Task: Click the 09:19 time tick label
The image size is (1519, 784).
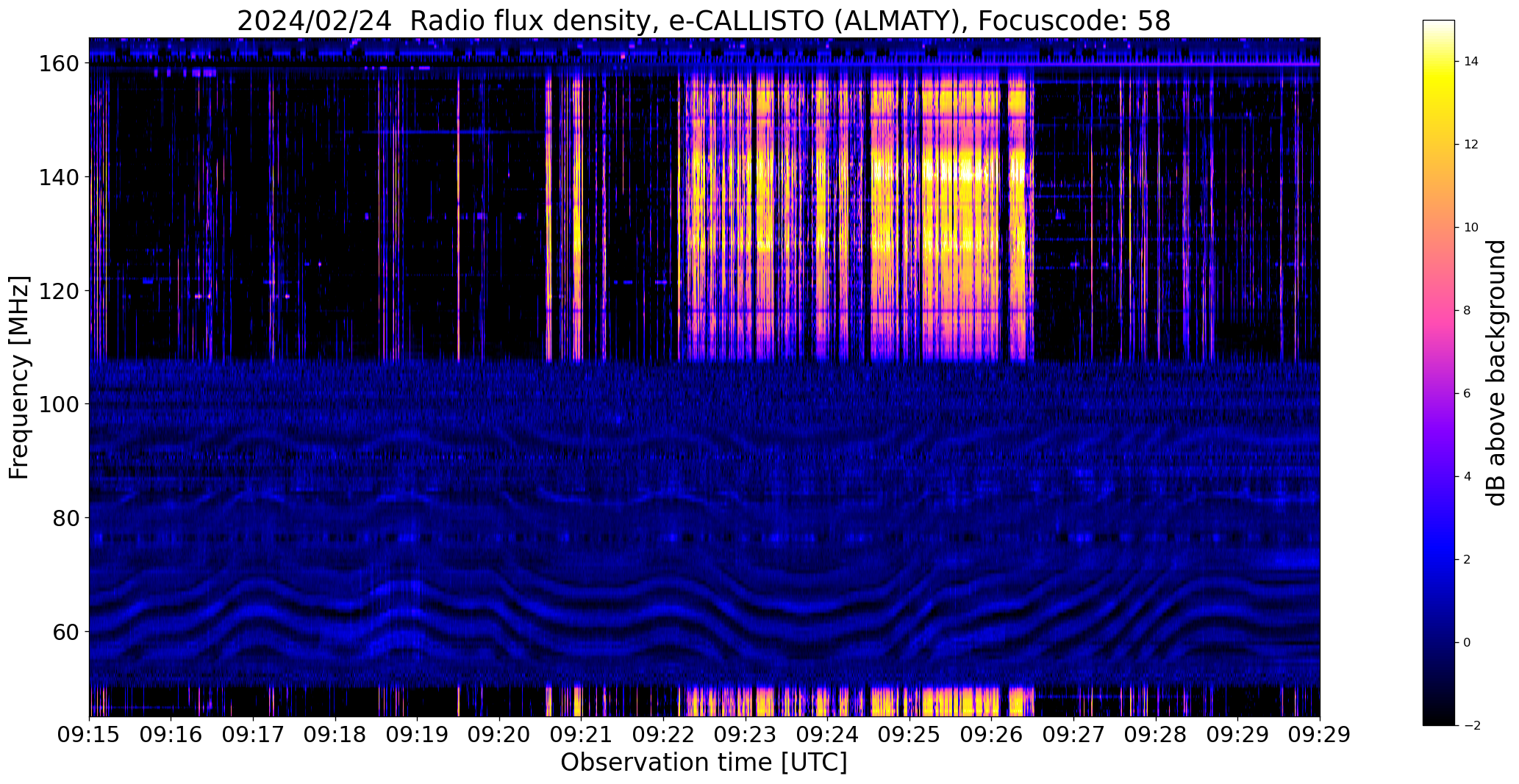Action: 418,736
